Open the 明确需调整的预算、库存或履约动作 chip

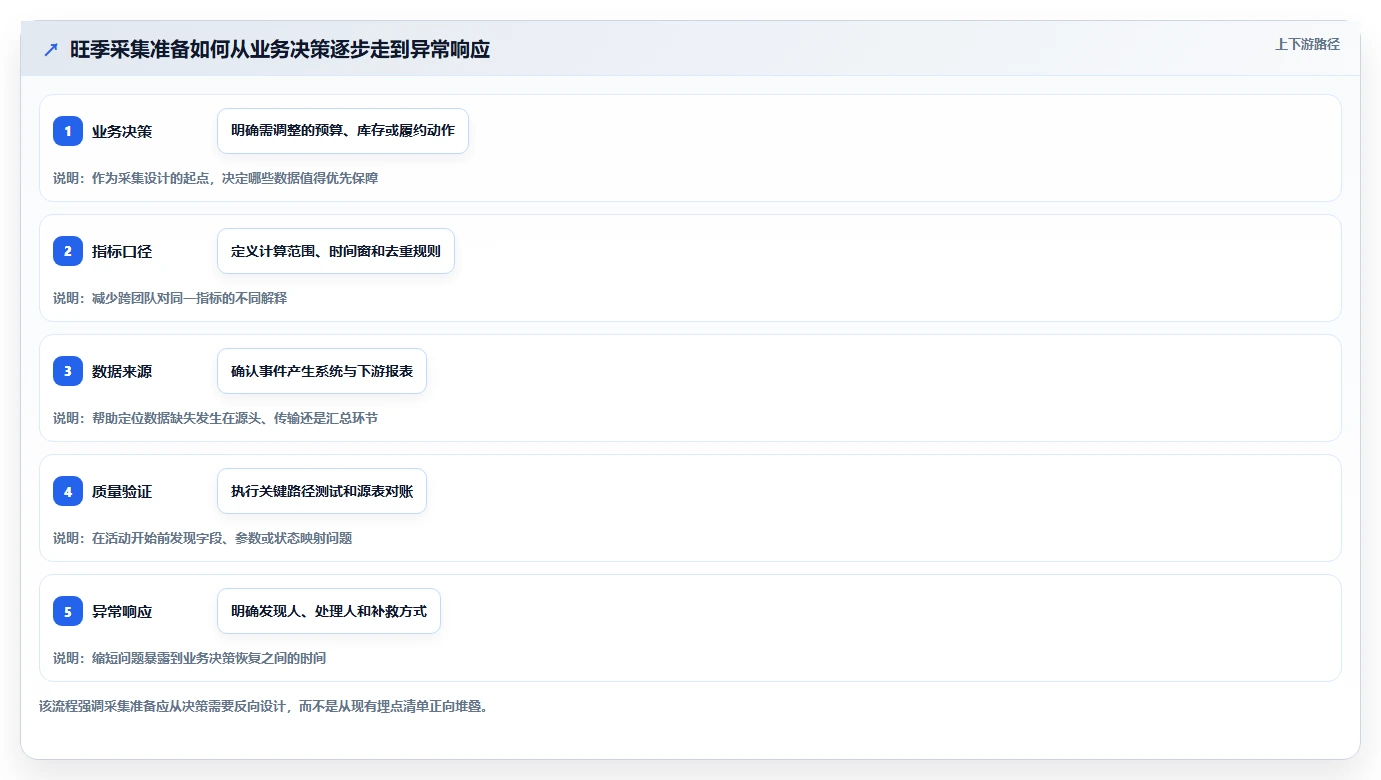343,131
